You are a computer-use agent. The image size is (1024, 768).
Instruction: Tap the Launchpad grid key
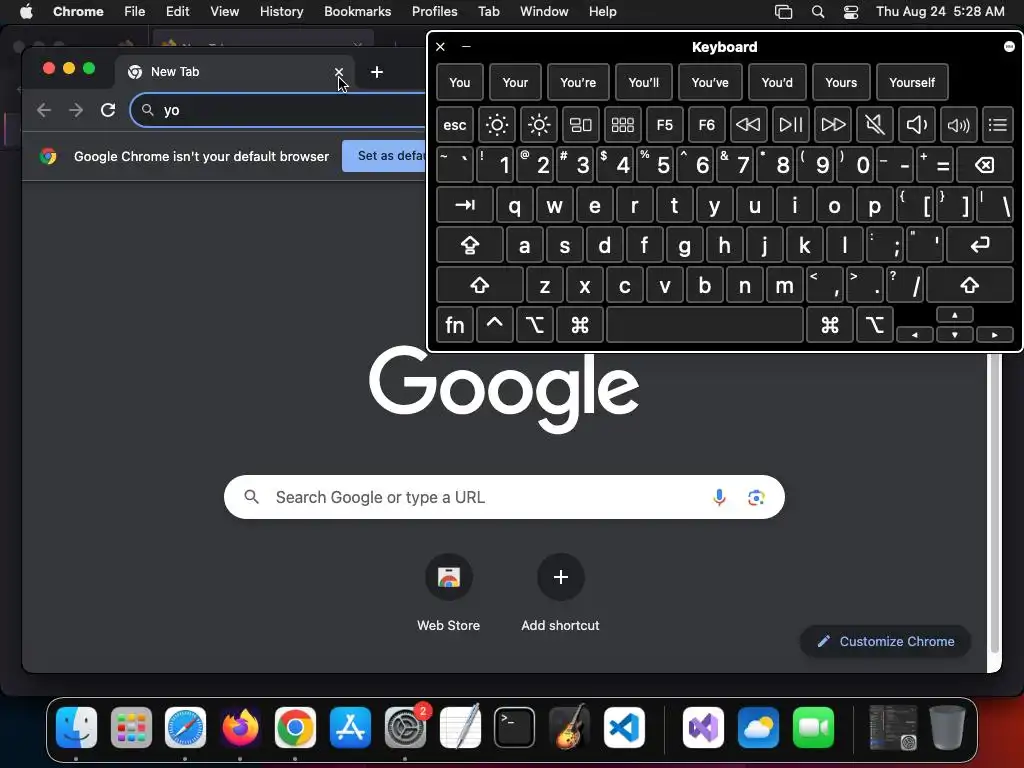pos(622,124)
